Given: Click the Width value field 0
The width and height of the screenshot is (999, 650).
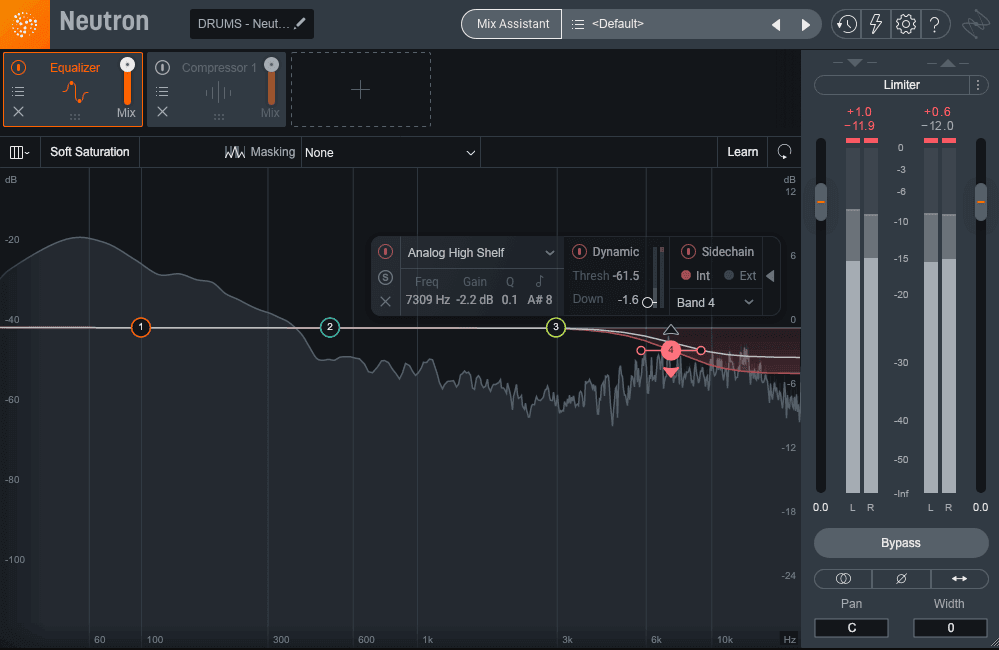Looking at the screenshot, I should point(950,628).
